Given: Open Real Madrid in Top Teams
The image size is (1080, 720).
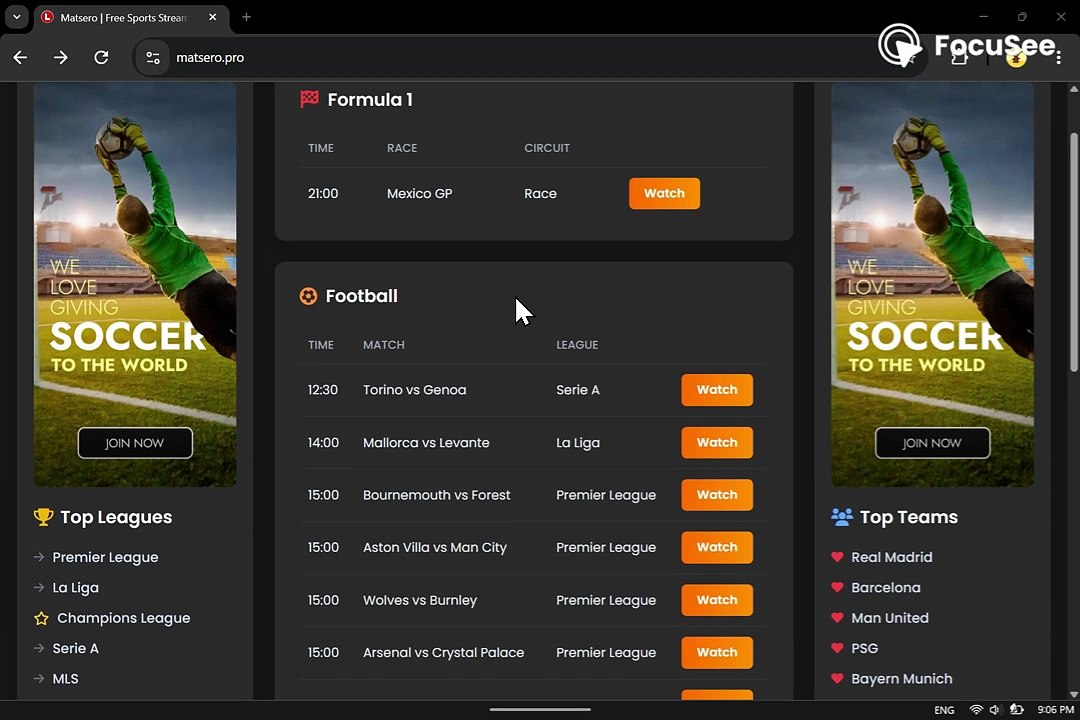Looking at the screenshot, I should coord(891,557).
